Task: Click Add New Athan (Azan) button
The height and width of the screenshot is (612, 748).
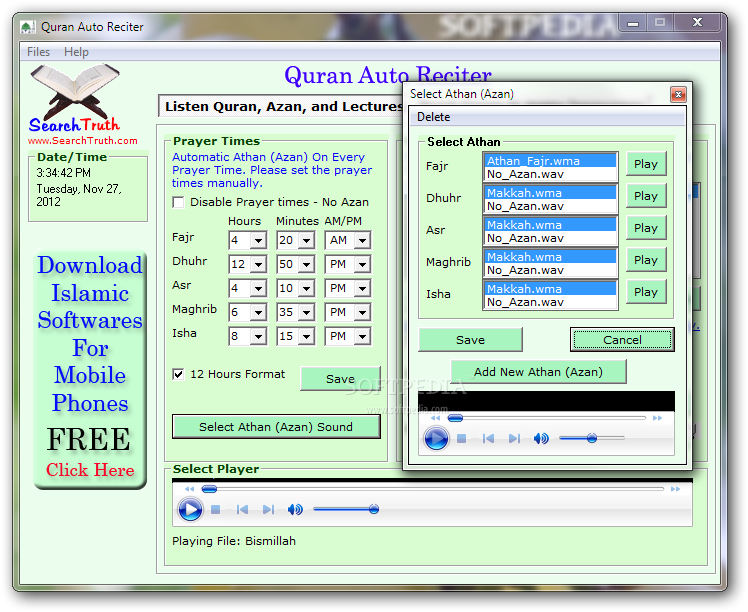Action: 538,372
